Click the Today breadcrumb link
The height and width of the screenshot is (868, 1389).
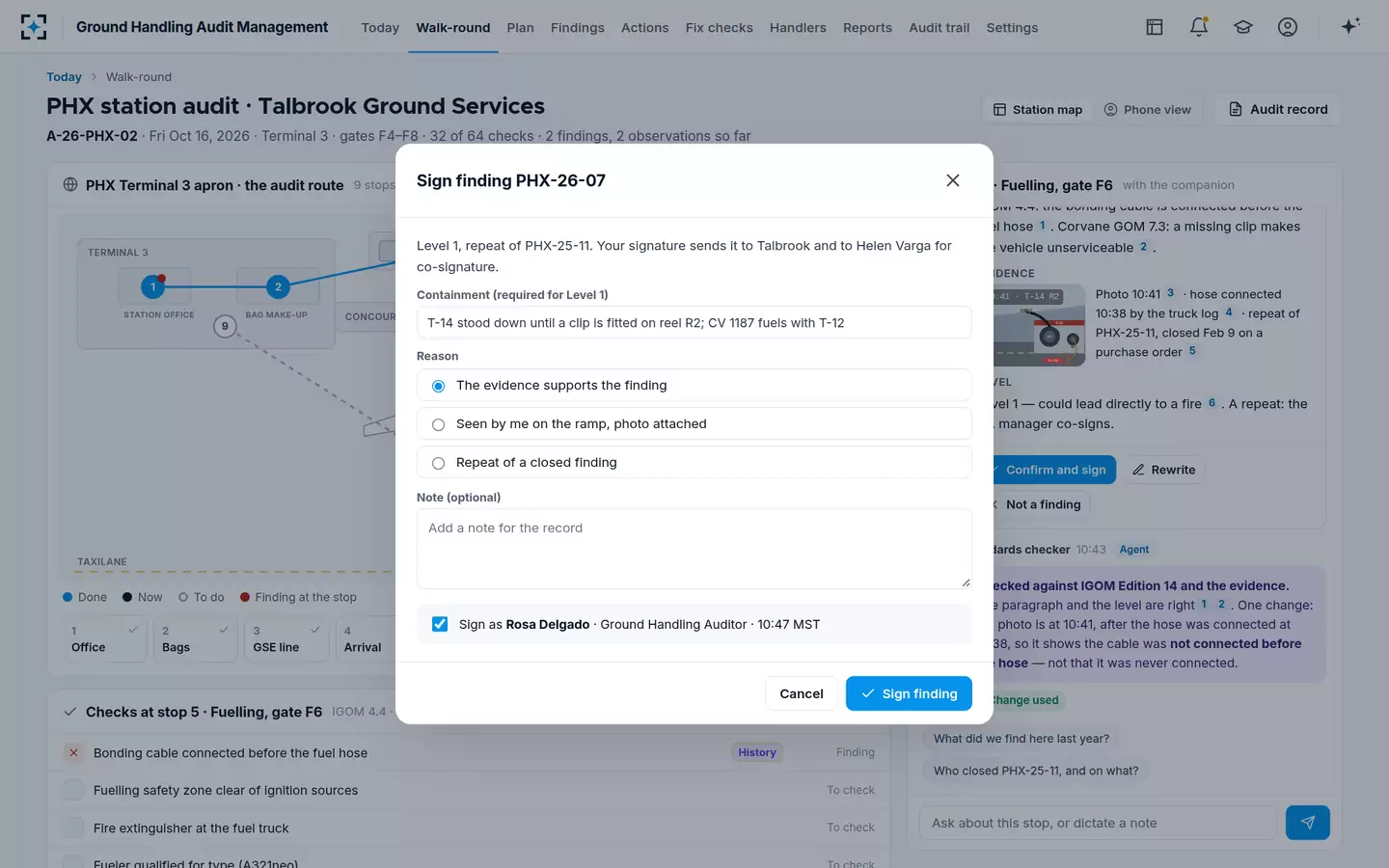pyautogui.click(x=64, y=77)
